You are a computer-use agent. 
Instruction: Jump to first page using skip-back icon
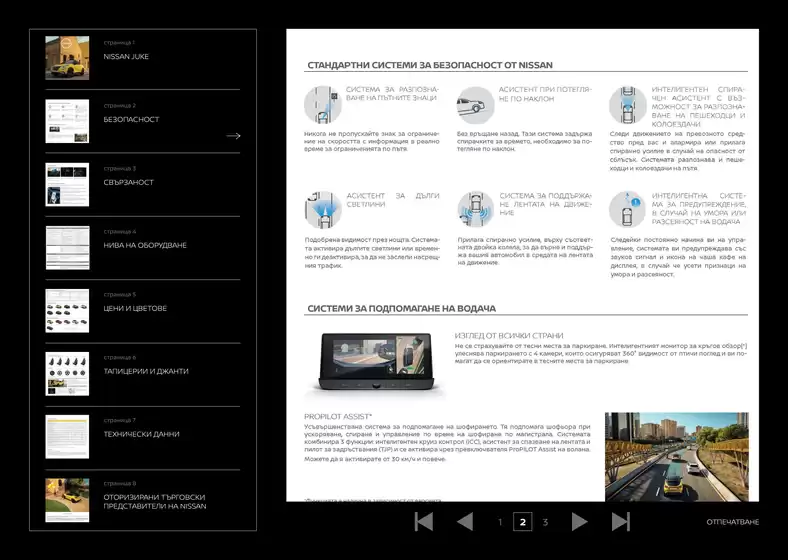point(424,522)
